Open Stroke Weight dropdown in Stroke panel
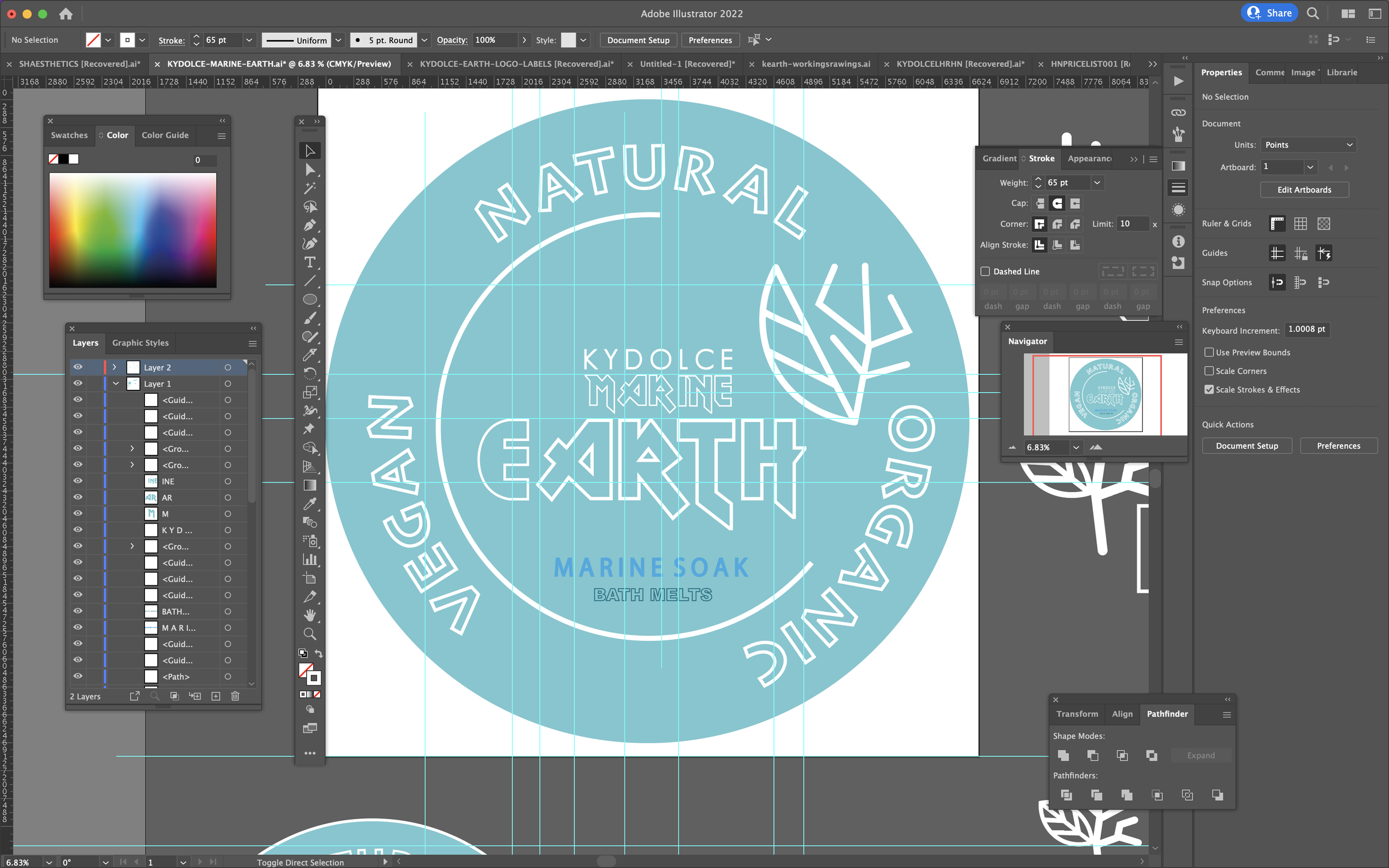Screen dimensions: 1389x868 1097,183
